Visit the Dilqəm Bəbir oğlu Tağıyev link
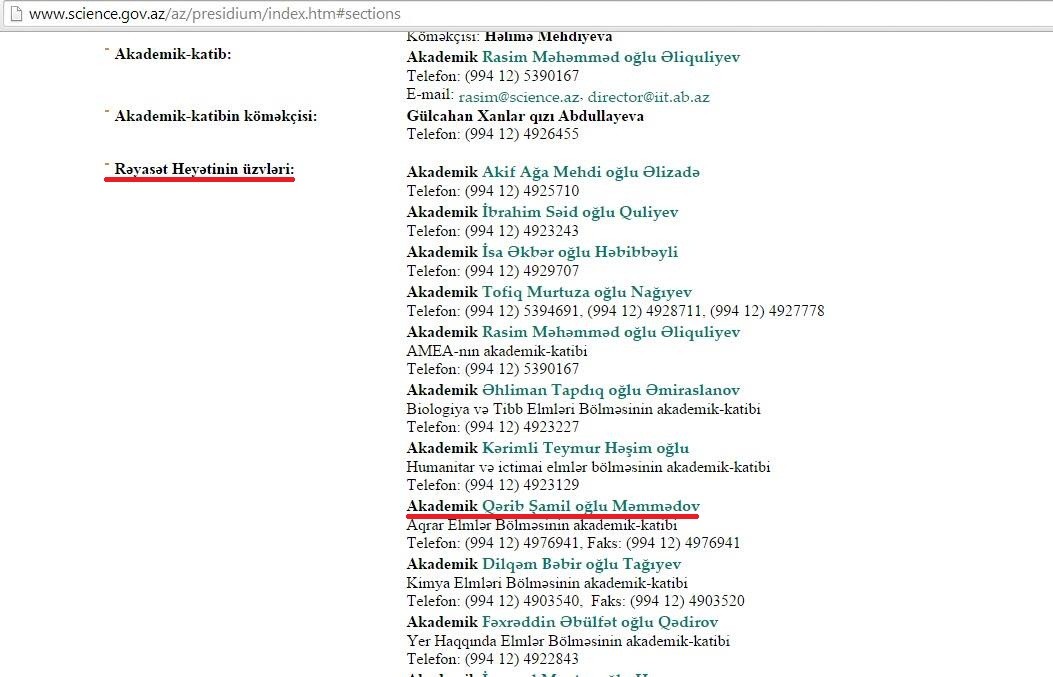The image size is (1053, 677). pyautogui.click(x=581, y=565)
